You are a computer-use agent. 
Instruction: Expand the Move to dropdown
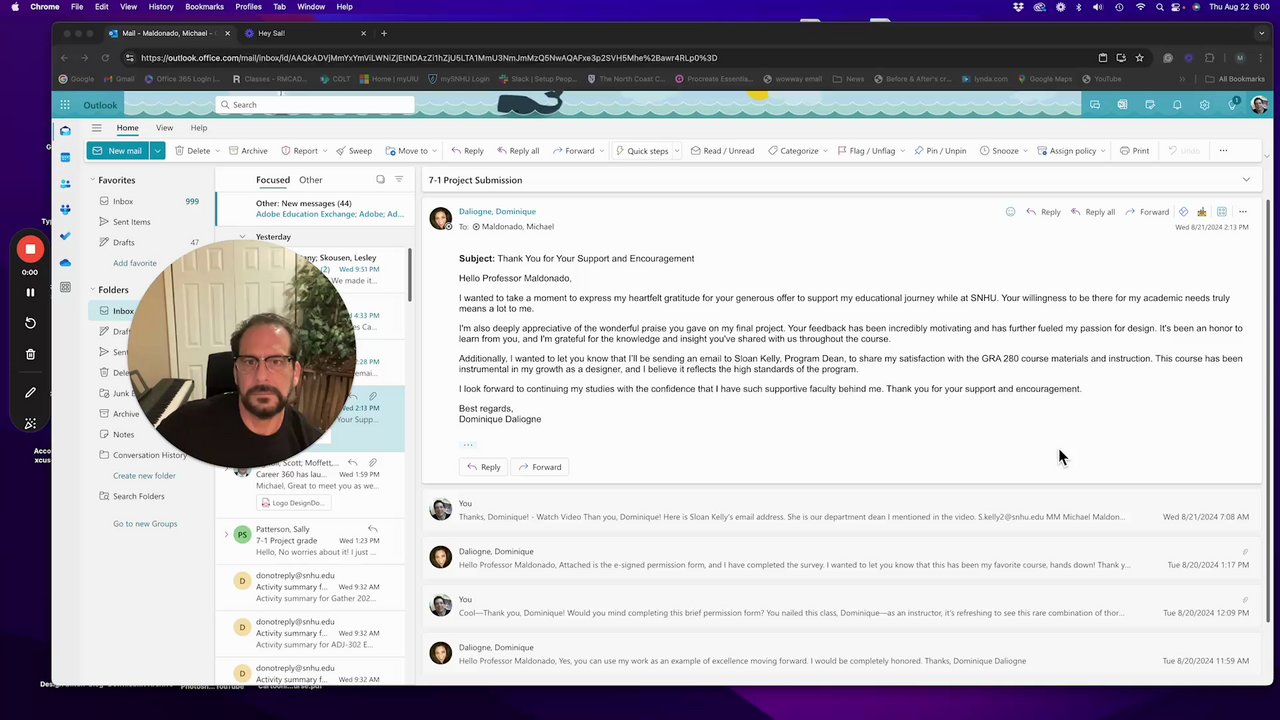pyautogui.click(x=436, y=151)
